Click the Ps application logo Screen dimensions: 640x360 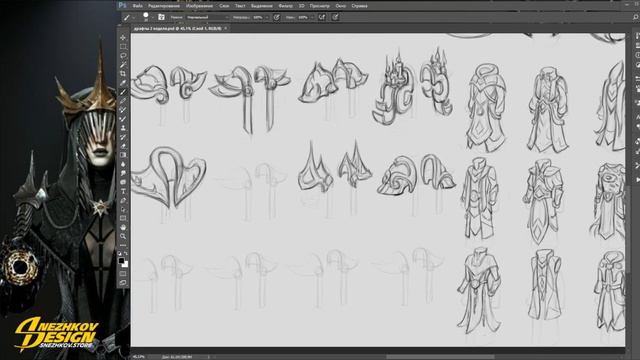[x=122, y=5]
